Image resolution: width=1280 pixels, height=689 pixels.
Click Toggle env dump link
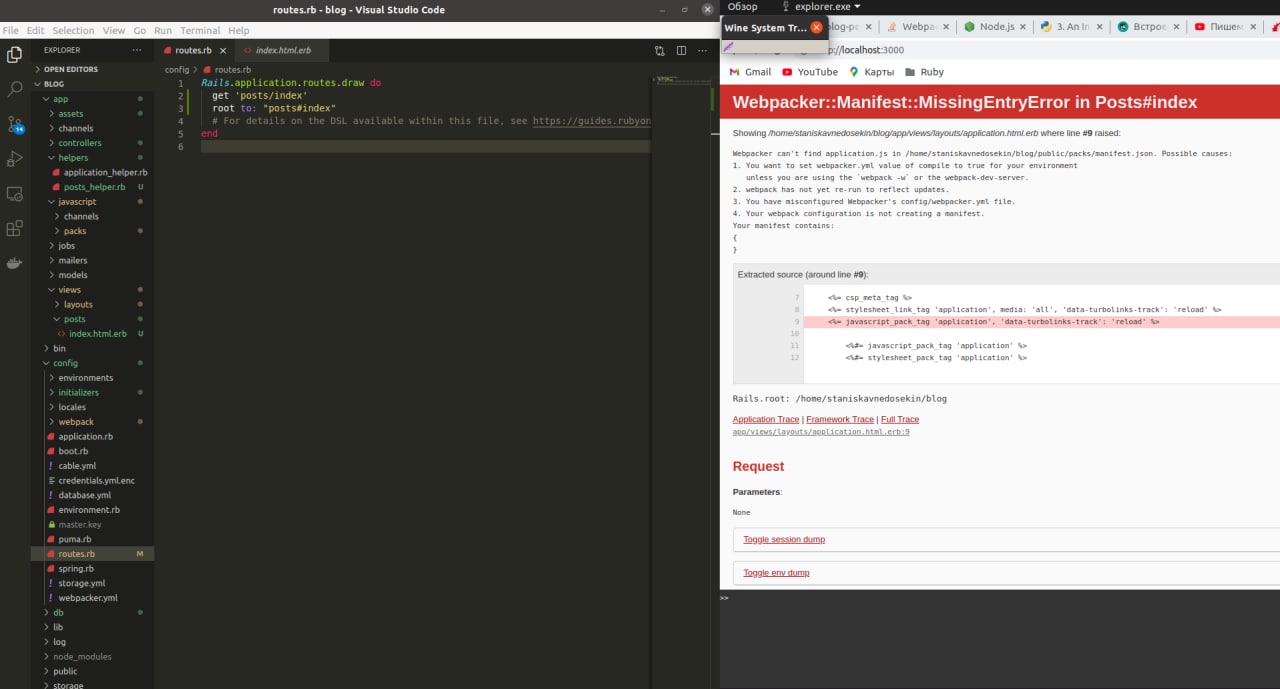(x=776, y=572)
